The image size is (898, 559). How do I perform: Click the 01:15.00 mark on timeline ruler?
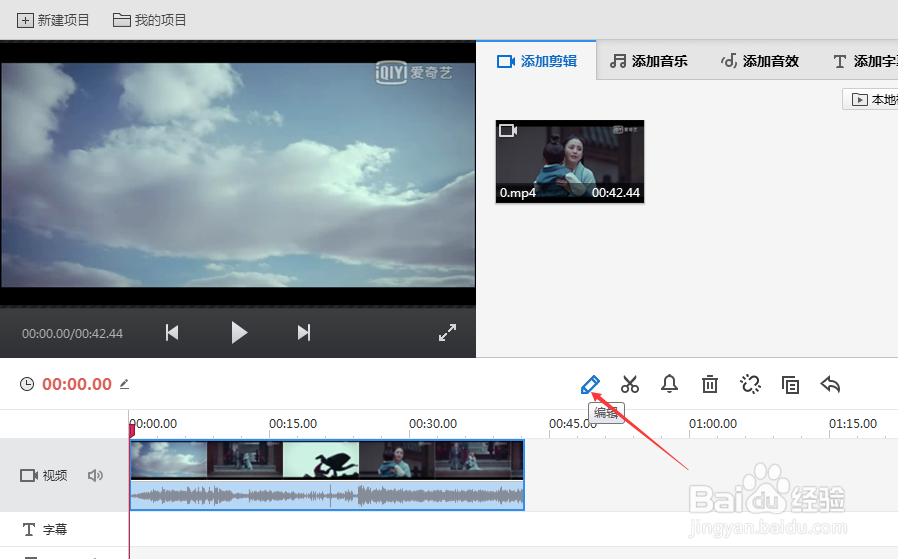coord(853,424)
